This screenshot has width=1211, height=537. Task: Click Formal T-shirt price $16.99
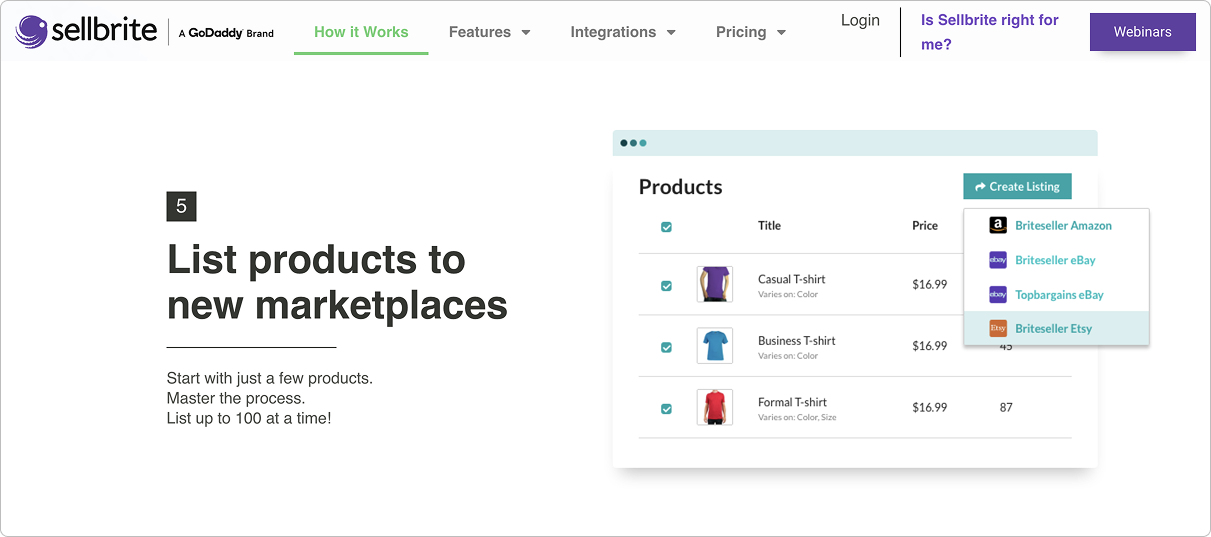coord(930,408)
